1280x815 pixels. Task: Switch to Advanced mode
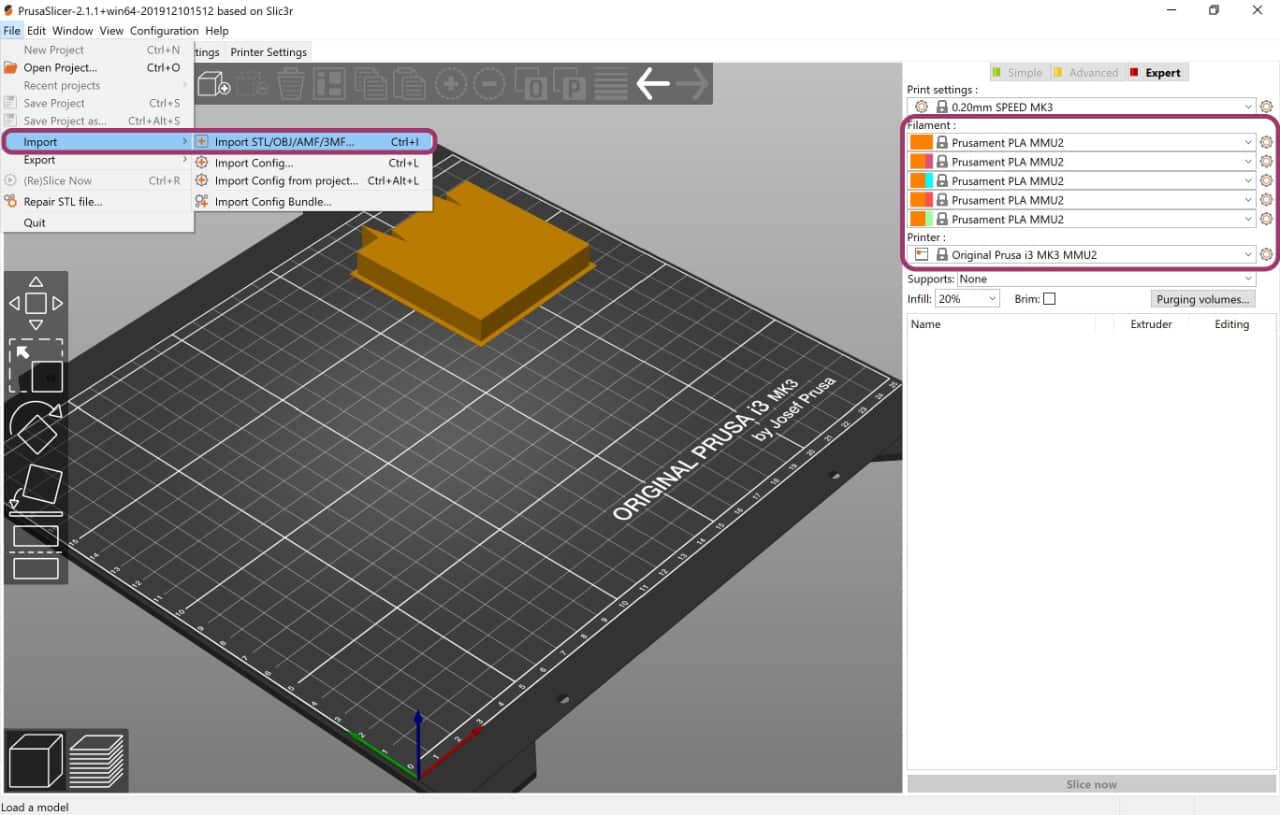(1086, 72)
